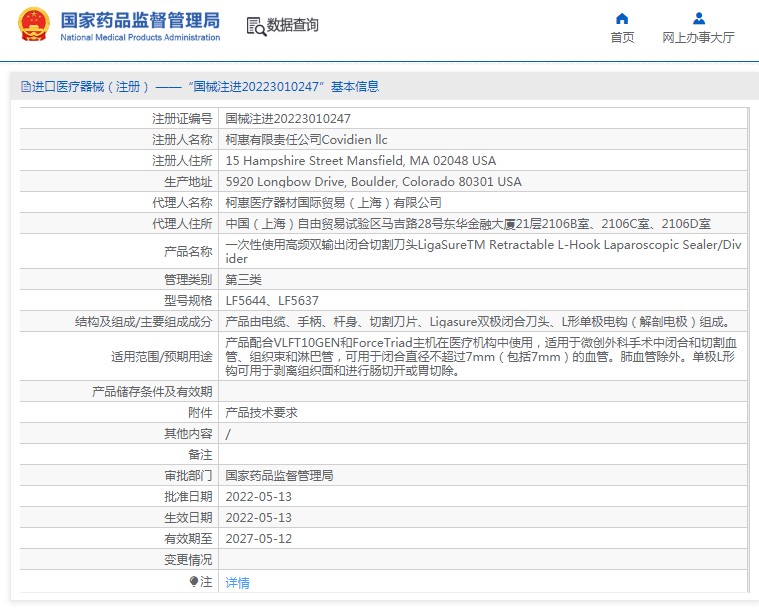Click the 产品技术要求 attachment cell
Image resolution: width=759 pixels, height=609 pixels.
tap(261, 412)
